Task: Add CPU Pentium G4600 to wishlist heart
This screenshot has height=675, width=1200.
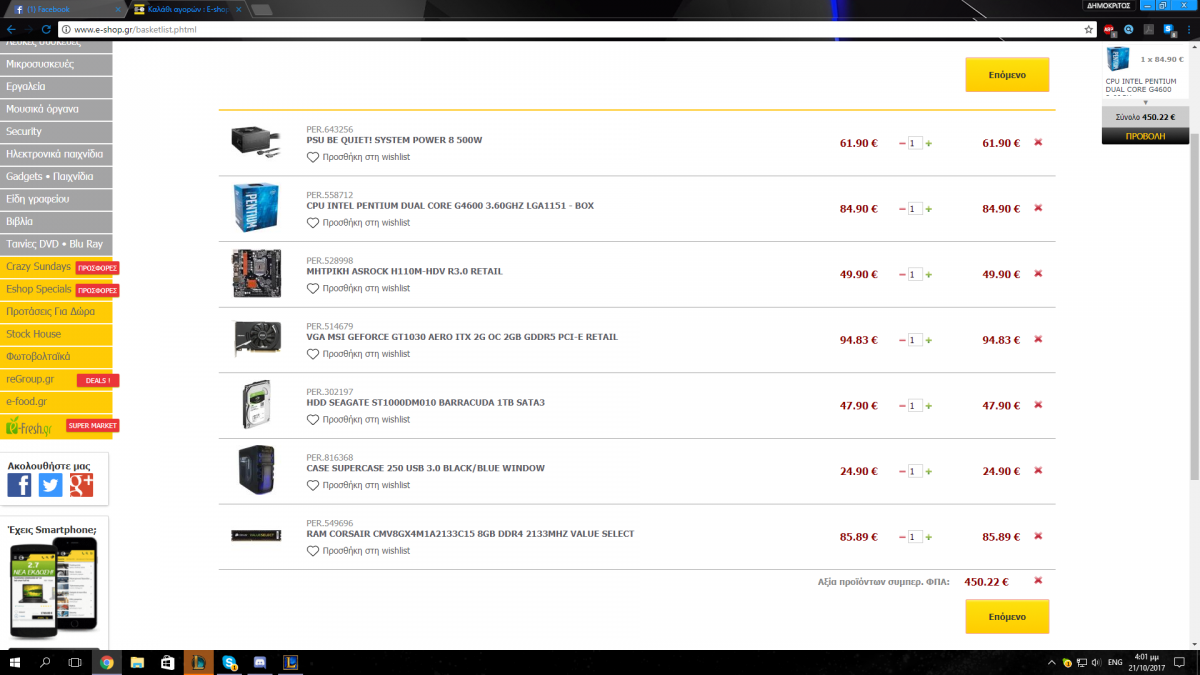Action: pos(313,222)
